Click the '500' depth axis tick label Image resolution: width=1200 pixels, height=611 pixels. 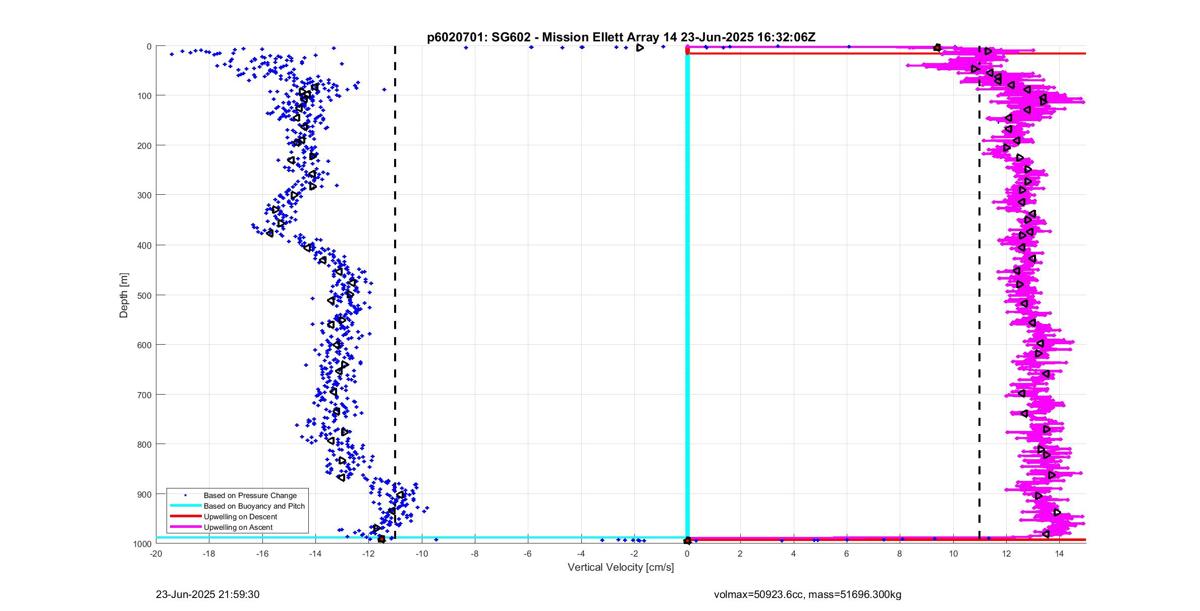pyautogui.click(x=144, y=295)
